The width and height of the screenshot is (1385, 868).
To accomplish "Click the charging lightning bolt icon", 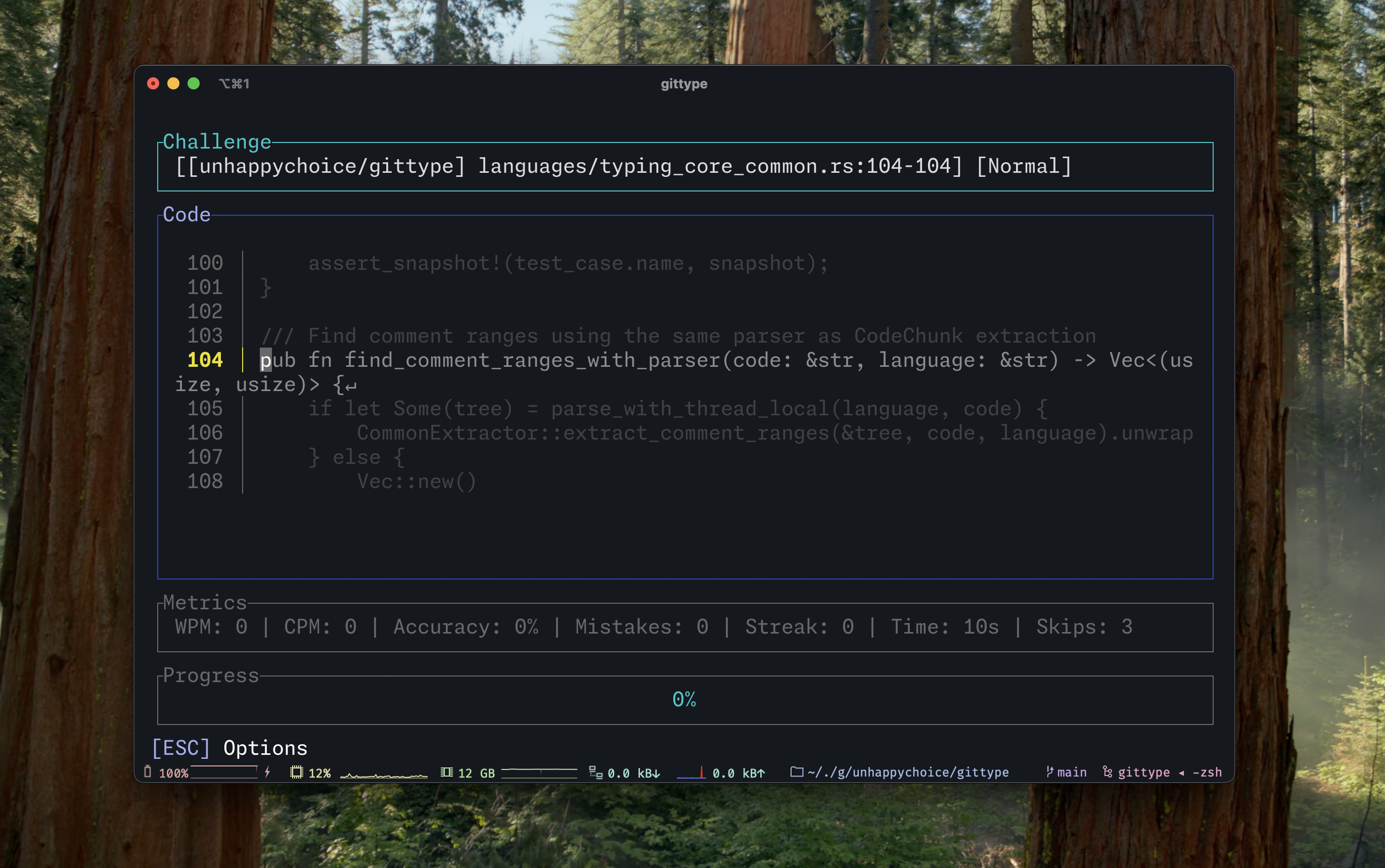I will pyautogui.click(x=267, y=772).
